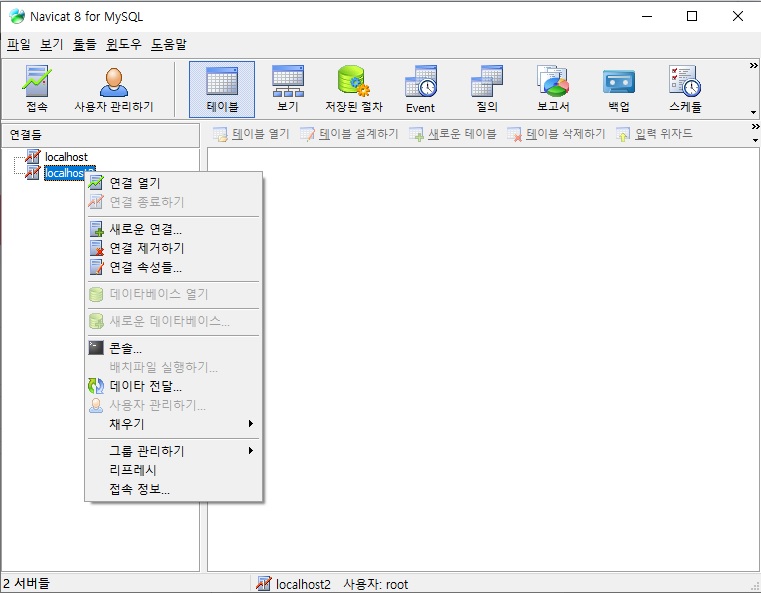
Task: Open the 파일 menu
Action: 18,45
